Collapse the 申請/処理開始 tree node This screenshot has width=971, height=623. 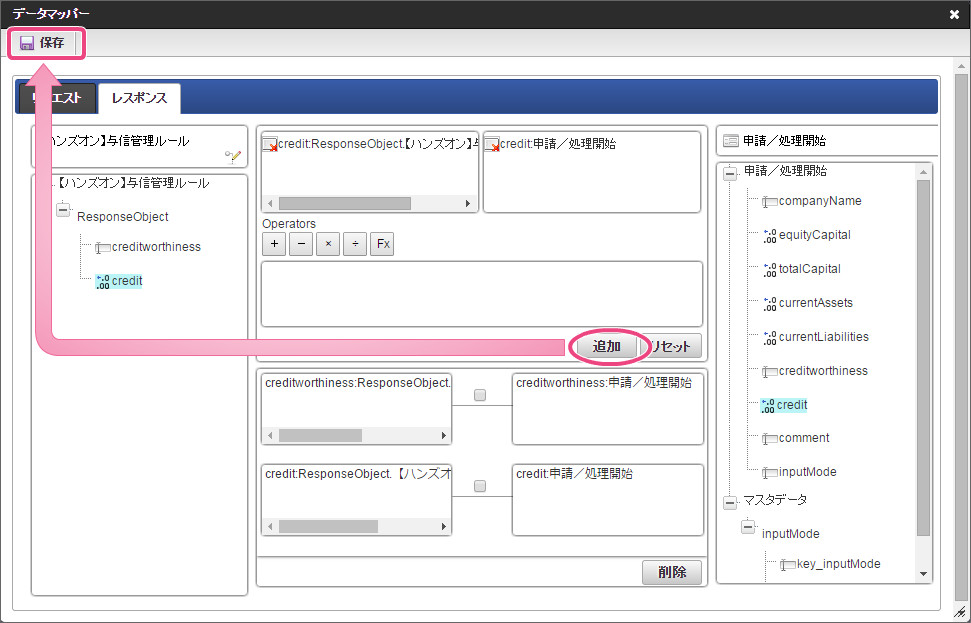(x=730, y=174)
